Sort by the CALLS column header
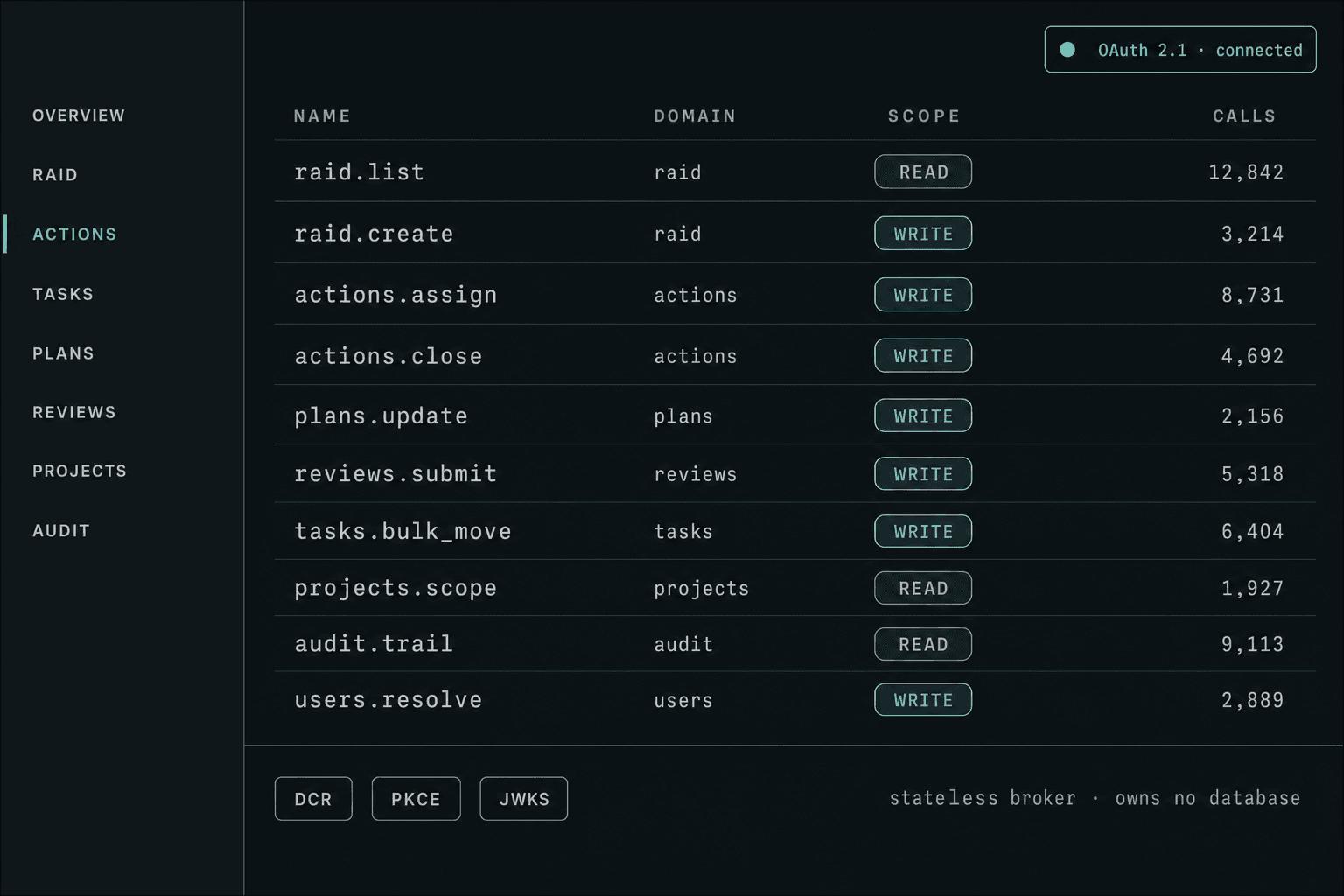The height and width of the screenshot is (896, 1344). [1244, 115]
